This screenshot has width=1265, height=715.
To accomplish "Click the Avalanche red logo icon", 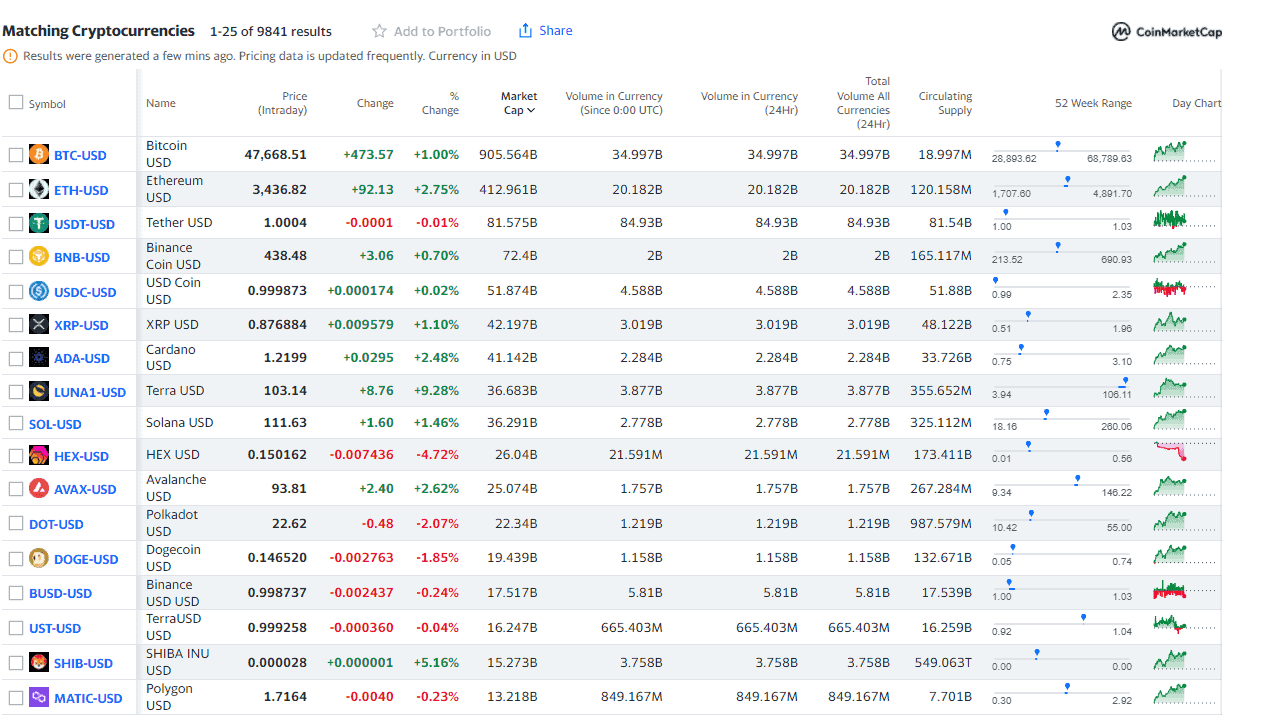I will [x=39, y=489].
